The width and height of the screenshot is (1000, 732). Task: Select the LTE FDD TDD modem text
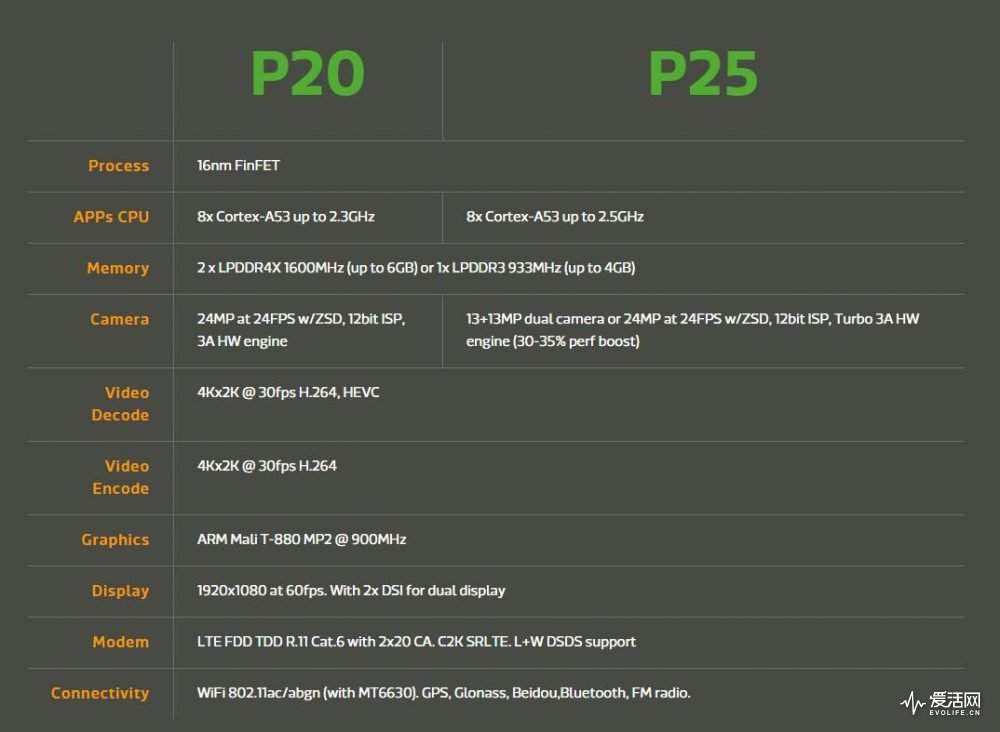pos(416,642)
